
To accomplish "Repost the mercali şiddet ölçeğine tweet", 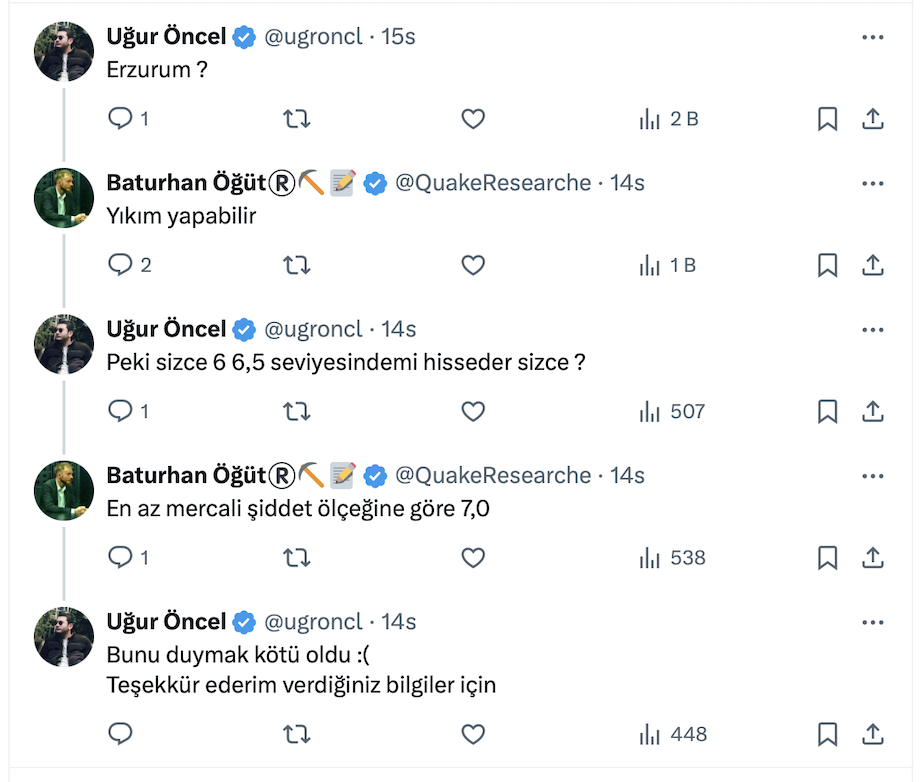I will [x=297, y=557].
